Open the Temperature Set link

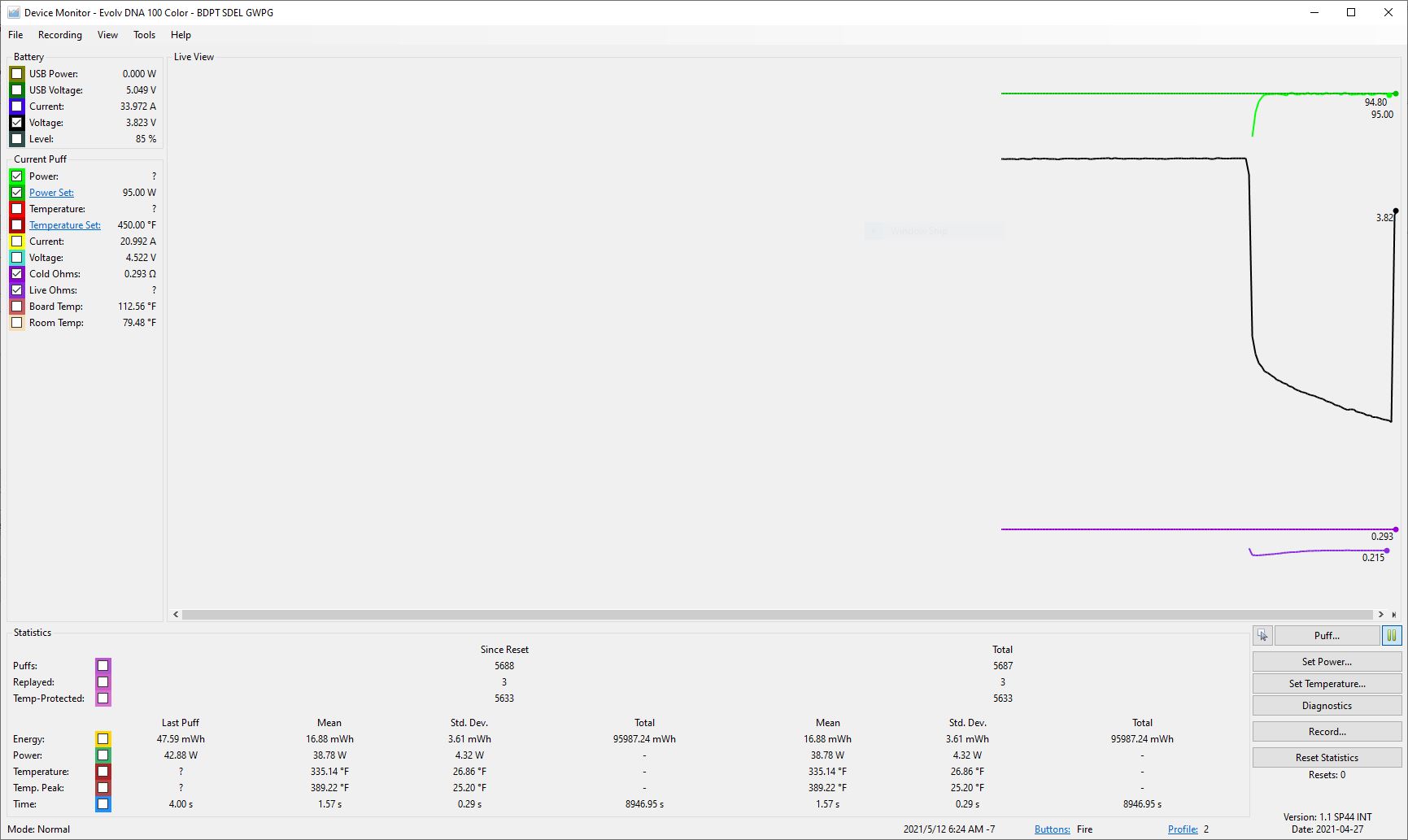65,225
